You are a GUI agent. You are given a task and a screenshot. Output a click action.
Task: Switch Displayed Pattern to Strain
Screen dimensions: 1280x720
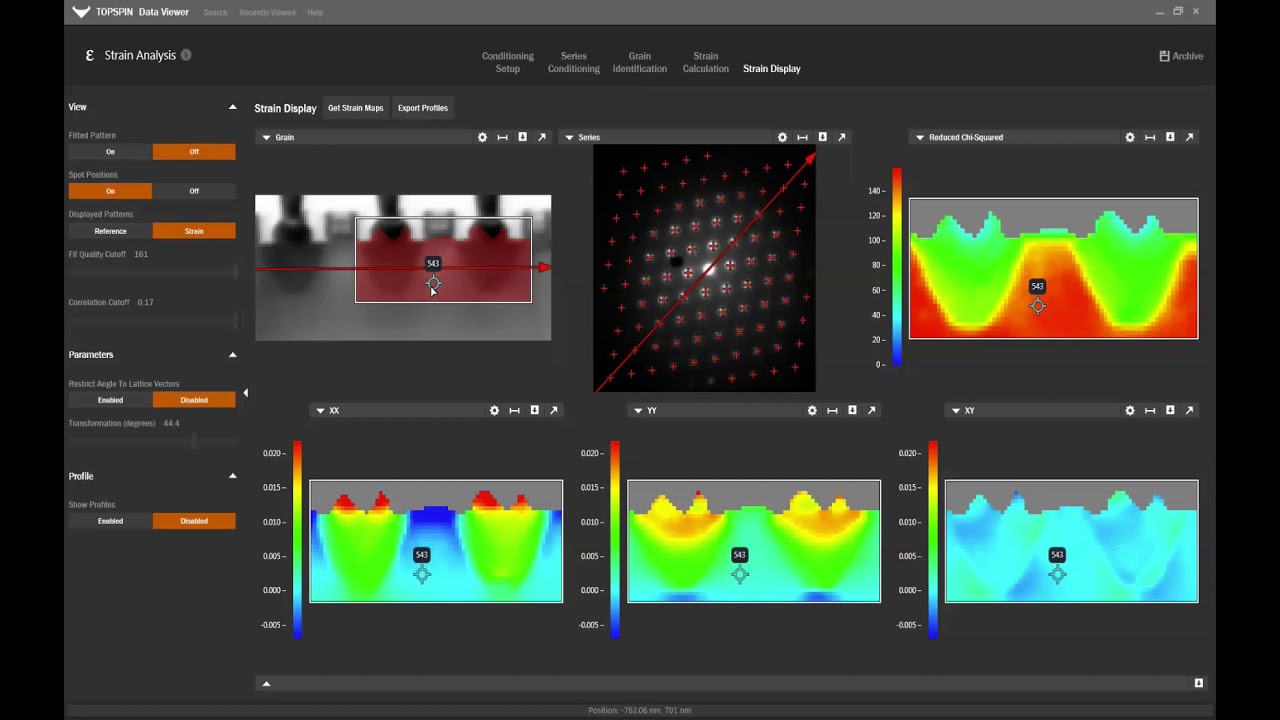194,231
